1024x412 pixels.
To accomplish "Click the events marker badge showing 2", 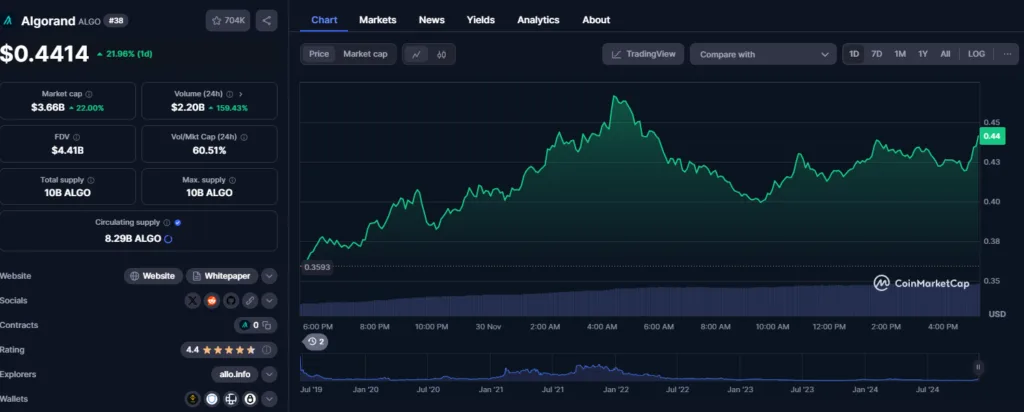I will [x=315, y=341].
